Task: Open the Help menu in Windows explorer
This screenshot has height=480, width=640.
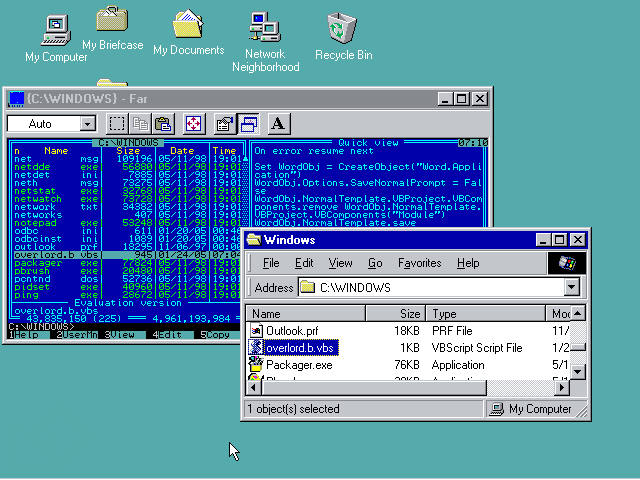Action: [468, 263]
